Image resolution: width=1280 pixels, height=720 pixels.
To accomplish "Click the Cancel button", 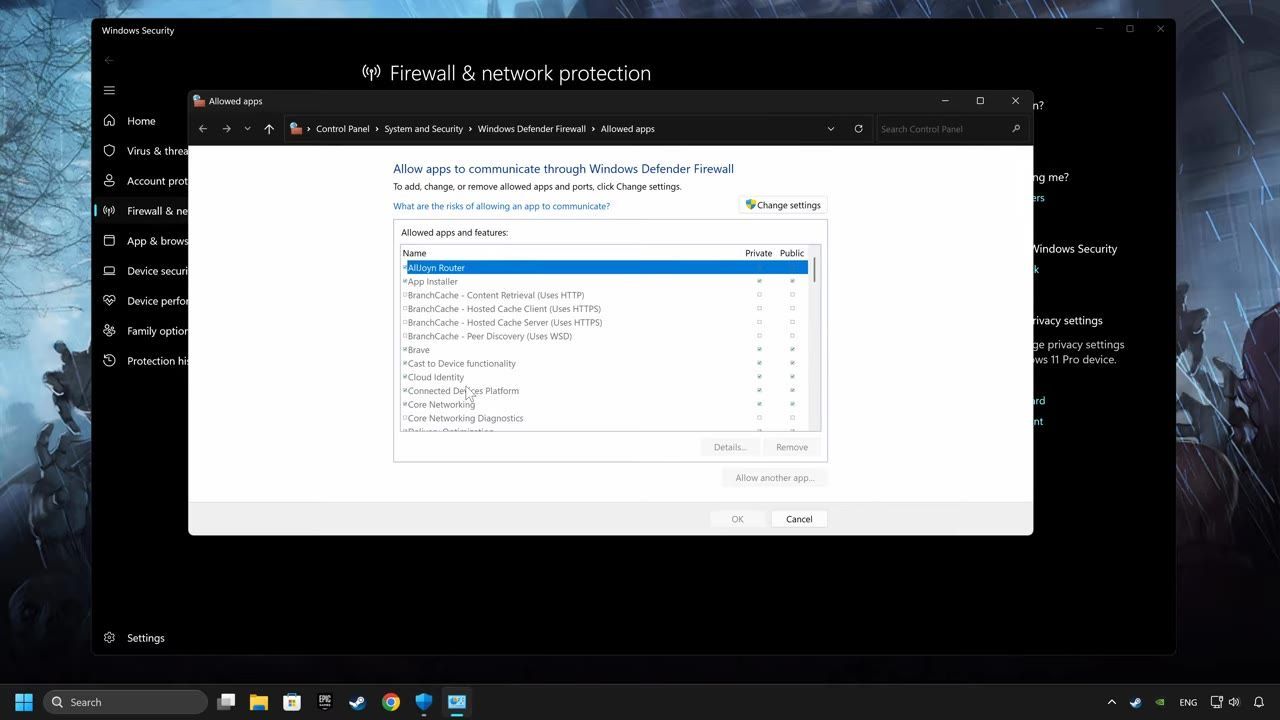I will coord(799,519).
